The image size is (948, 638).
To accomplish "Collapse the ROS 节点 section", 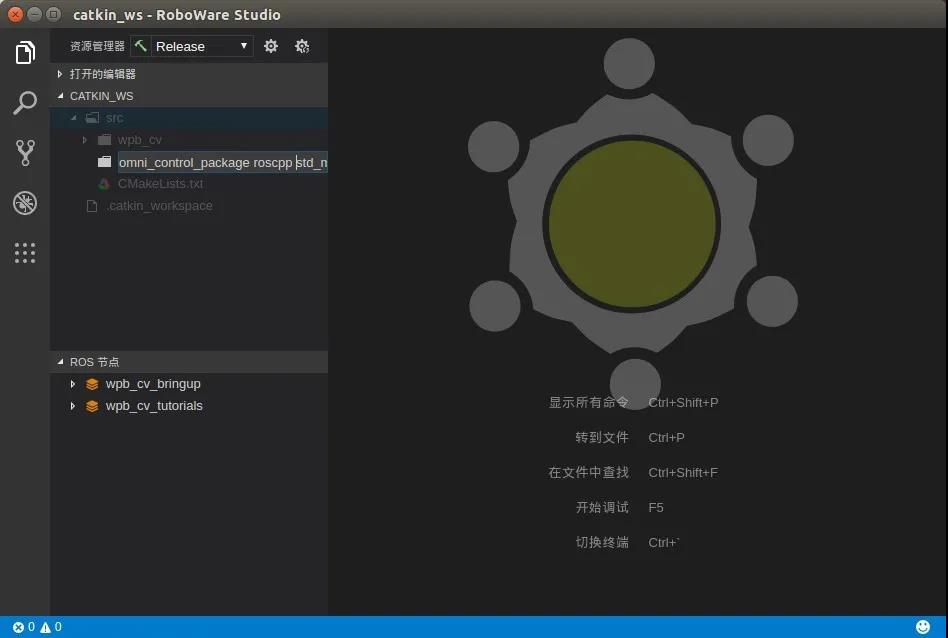I will coord(189,362).
